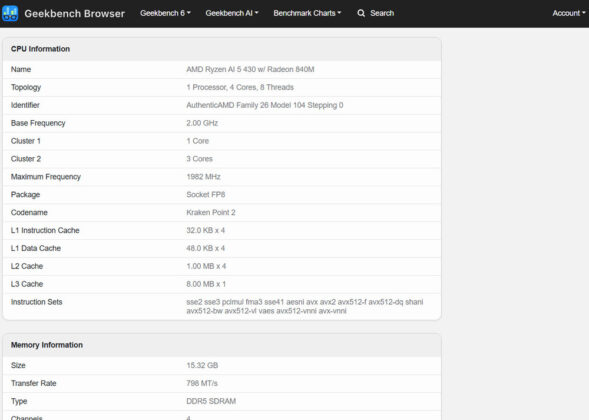Click the AMD Ryzen AI 5 430 name value
The image size is (589, 420).
[x=250, y=69]
